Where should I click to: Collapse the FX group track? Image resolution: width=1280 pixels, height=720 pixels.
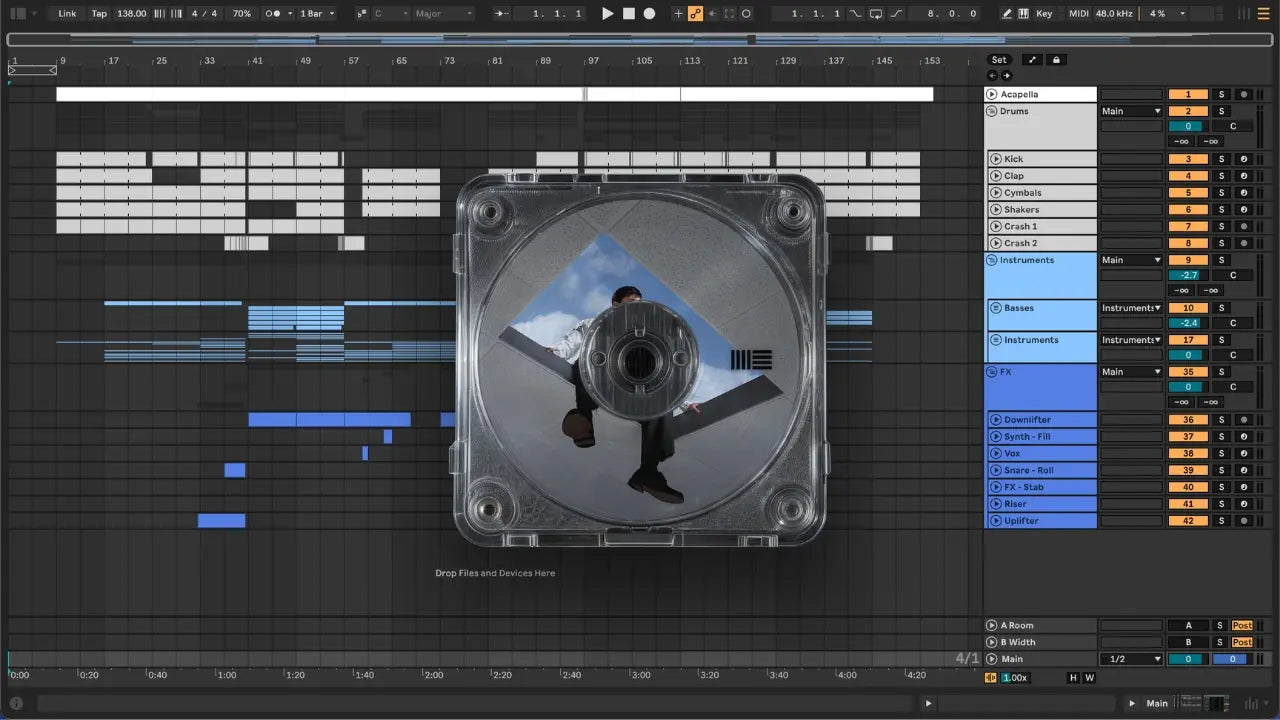tap(992, 372)
